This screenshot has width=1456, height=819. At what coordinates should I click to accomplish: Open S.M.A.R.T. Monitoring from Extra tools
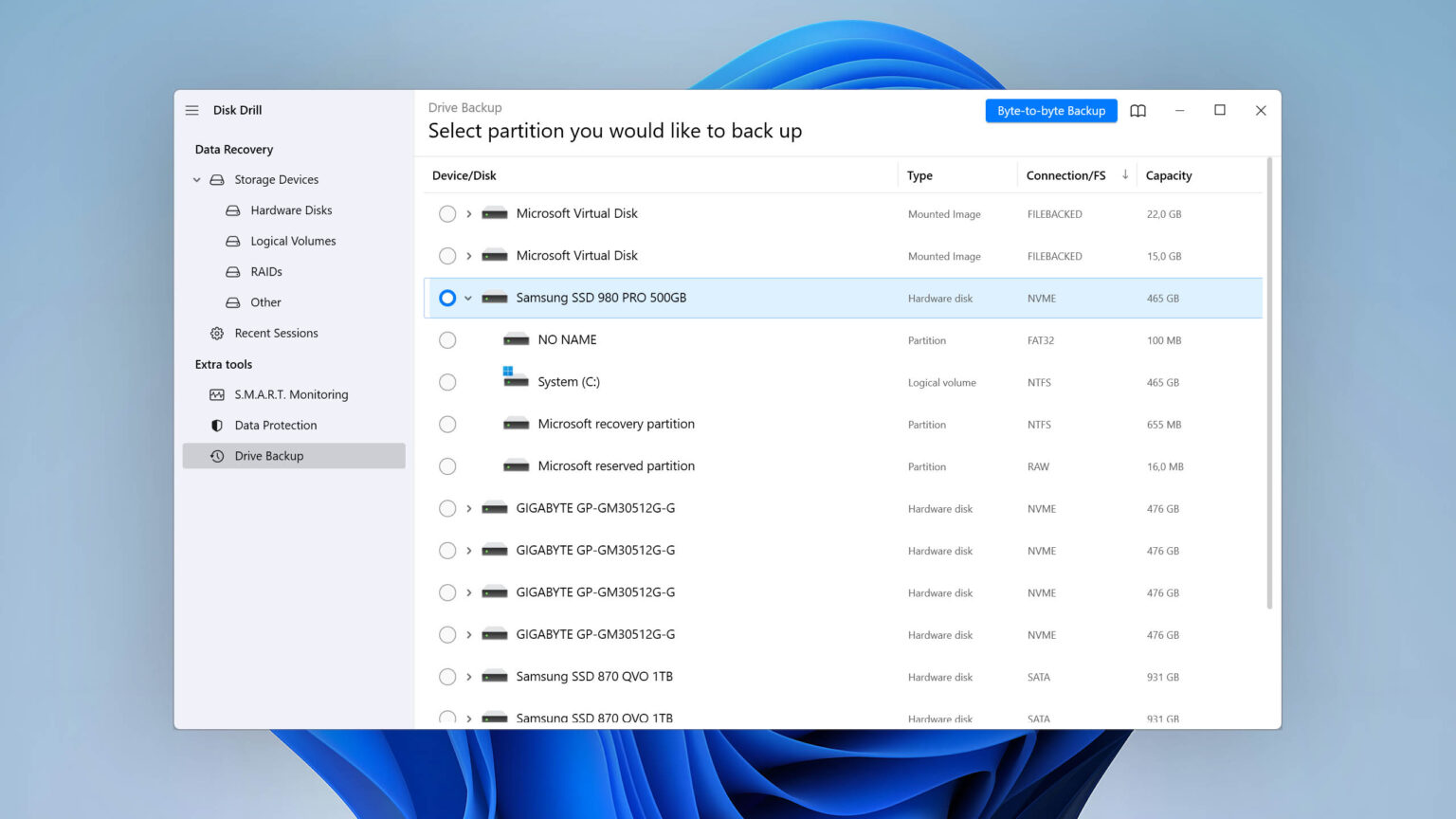pos(291,394)
